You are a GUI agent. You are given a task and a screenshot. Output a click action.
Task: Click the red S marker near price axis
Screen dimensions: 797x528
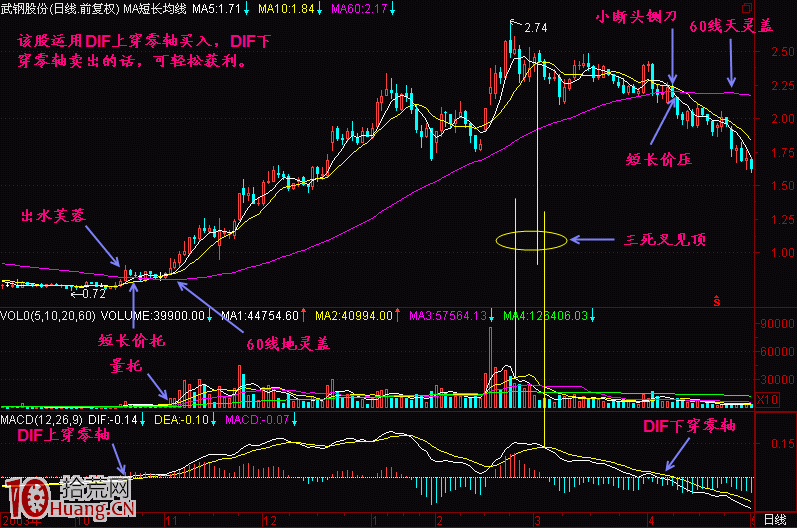pos(717,301)
